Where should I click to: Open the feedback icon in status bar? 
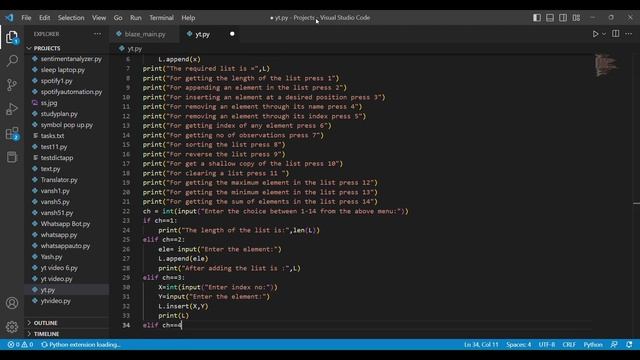[614, 344]
